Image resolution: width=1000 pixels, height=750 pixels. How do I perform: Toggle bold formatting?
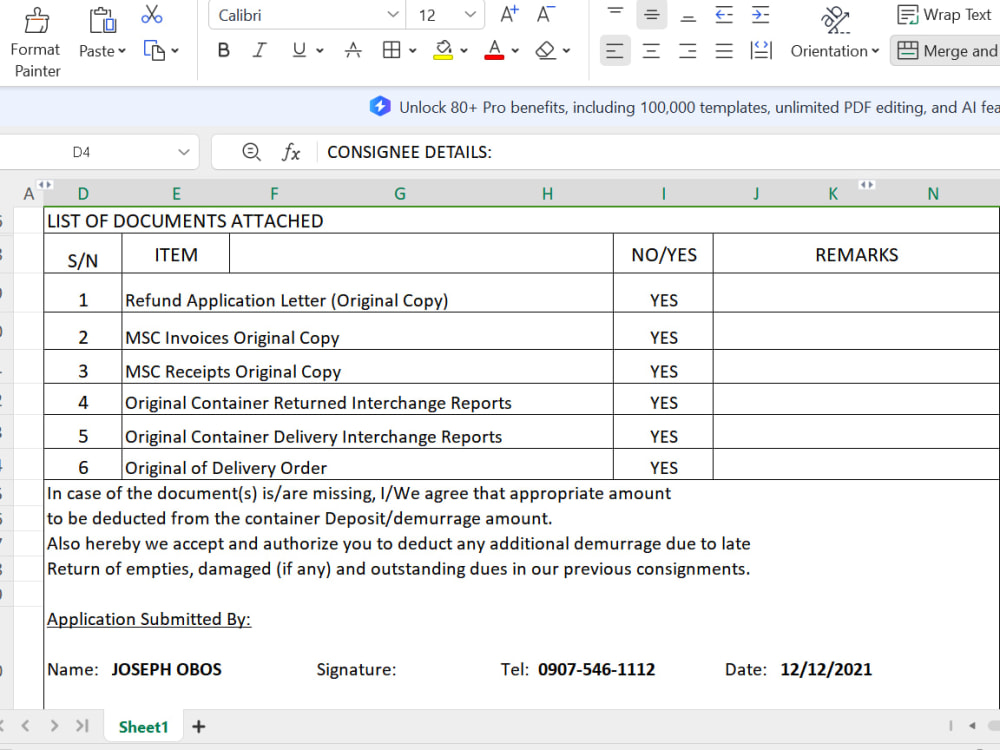[x=223, y=50]
